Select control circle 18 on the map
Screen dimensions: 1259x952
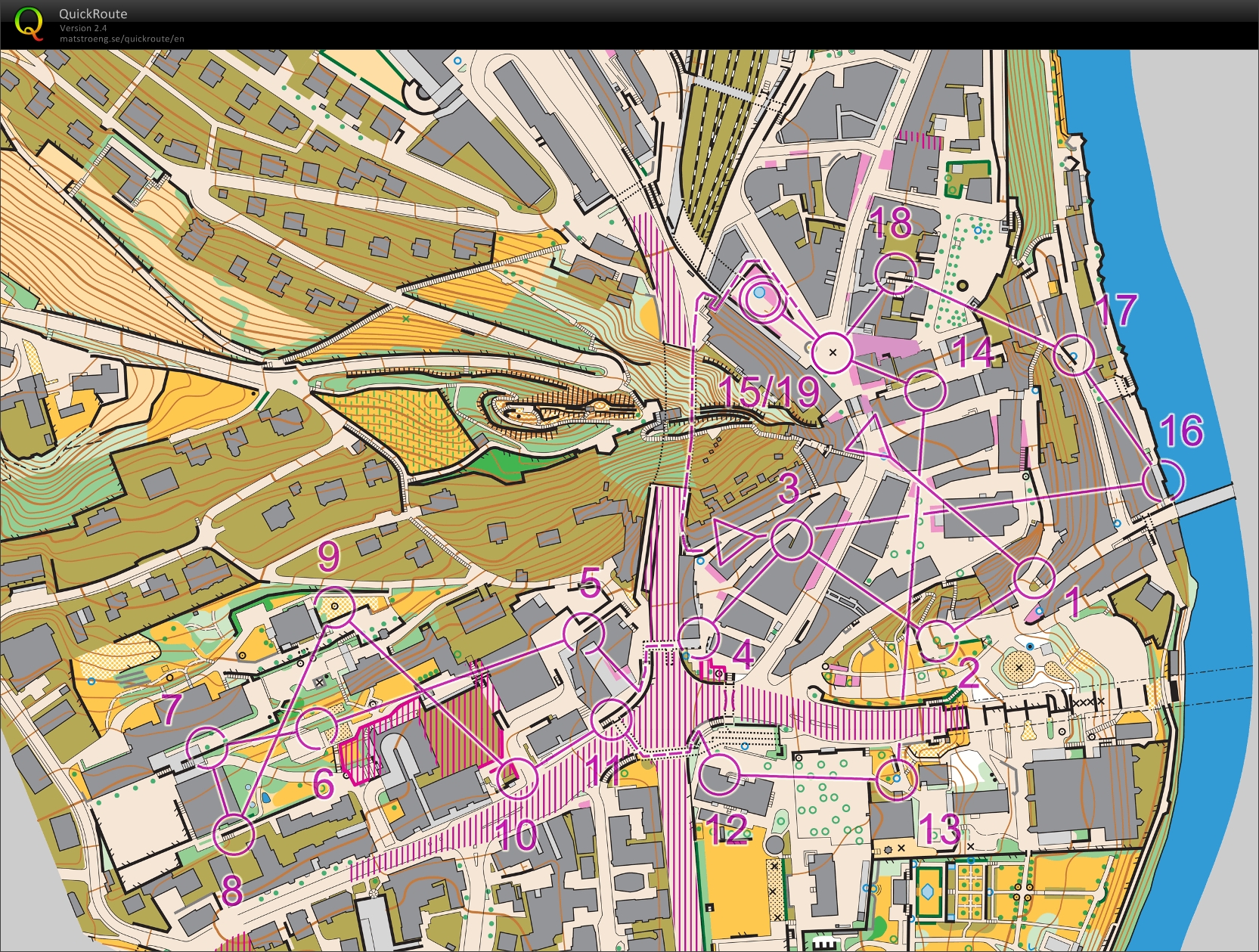(x=895, y=273)
